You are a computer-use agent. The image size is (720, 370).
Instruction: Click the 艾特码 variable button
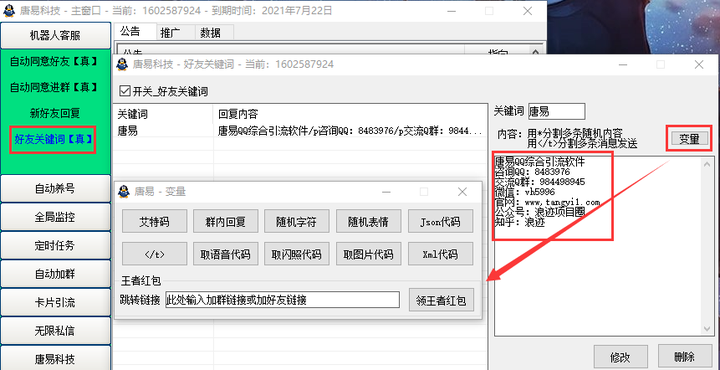pos(155,222)
